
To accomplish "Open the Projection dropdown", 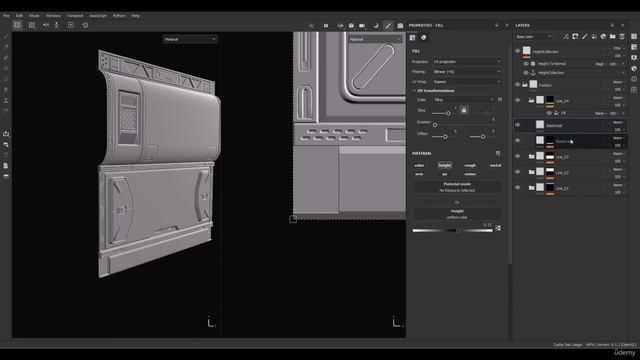I will pos(467,62).
